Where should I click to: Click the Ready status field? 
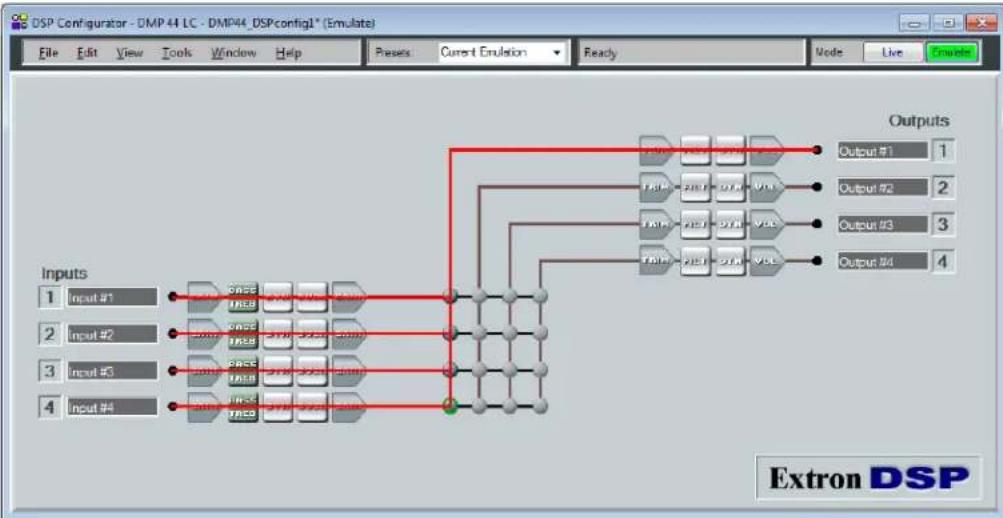[x=691, y=53]
